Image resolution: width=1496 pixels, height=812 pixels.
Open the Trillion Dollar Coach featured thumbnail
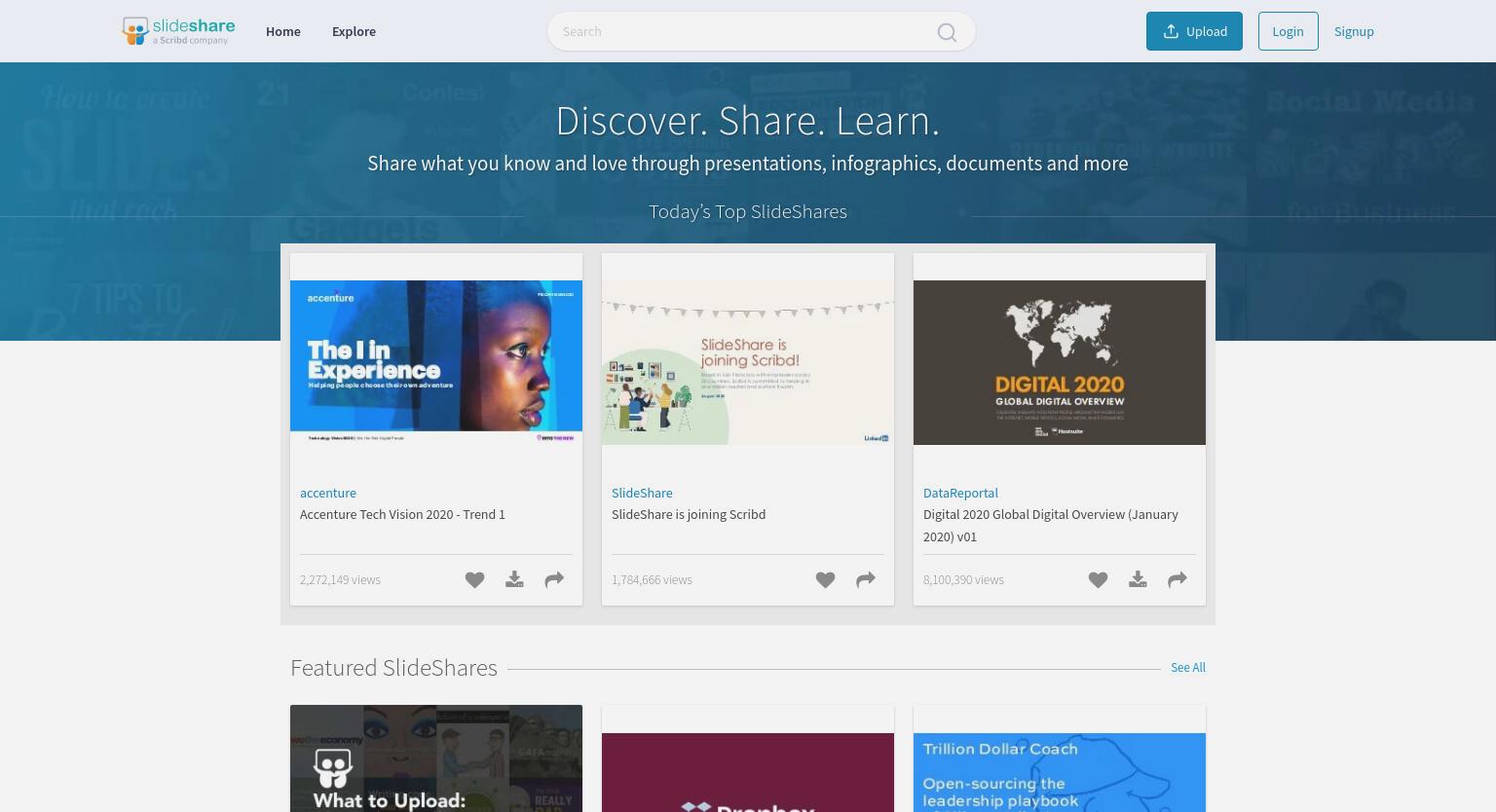(1060, 772)
